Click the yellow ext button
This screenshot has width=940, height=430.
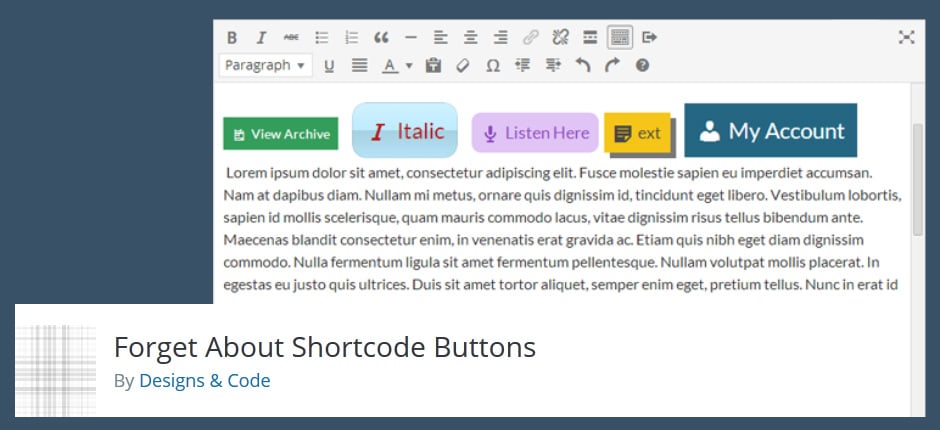pyautogui.click(x=637, y=133)
